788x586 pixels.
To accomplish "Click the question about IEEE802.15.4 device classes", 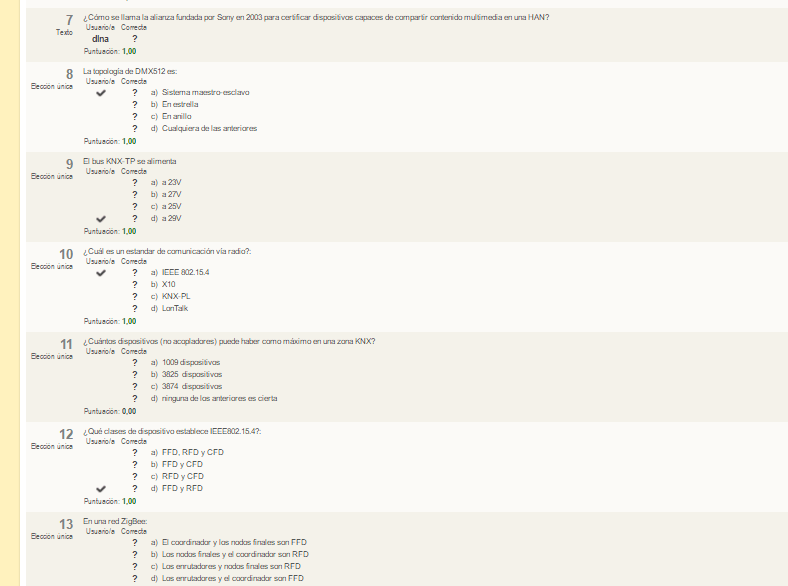I will click(x=172, y=431).
